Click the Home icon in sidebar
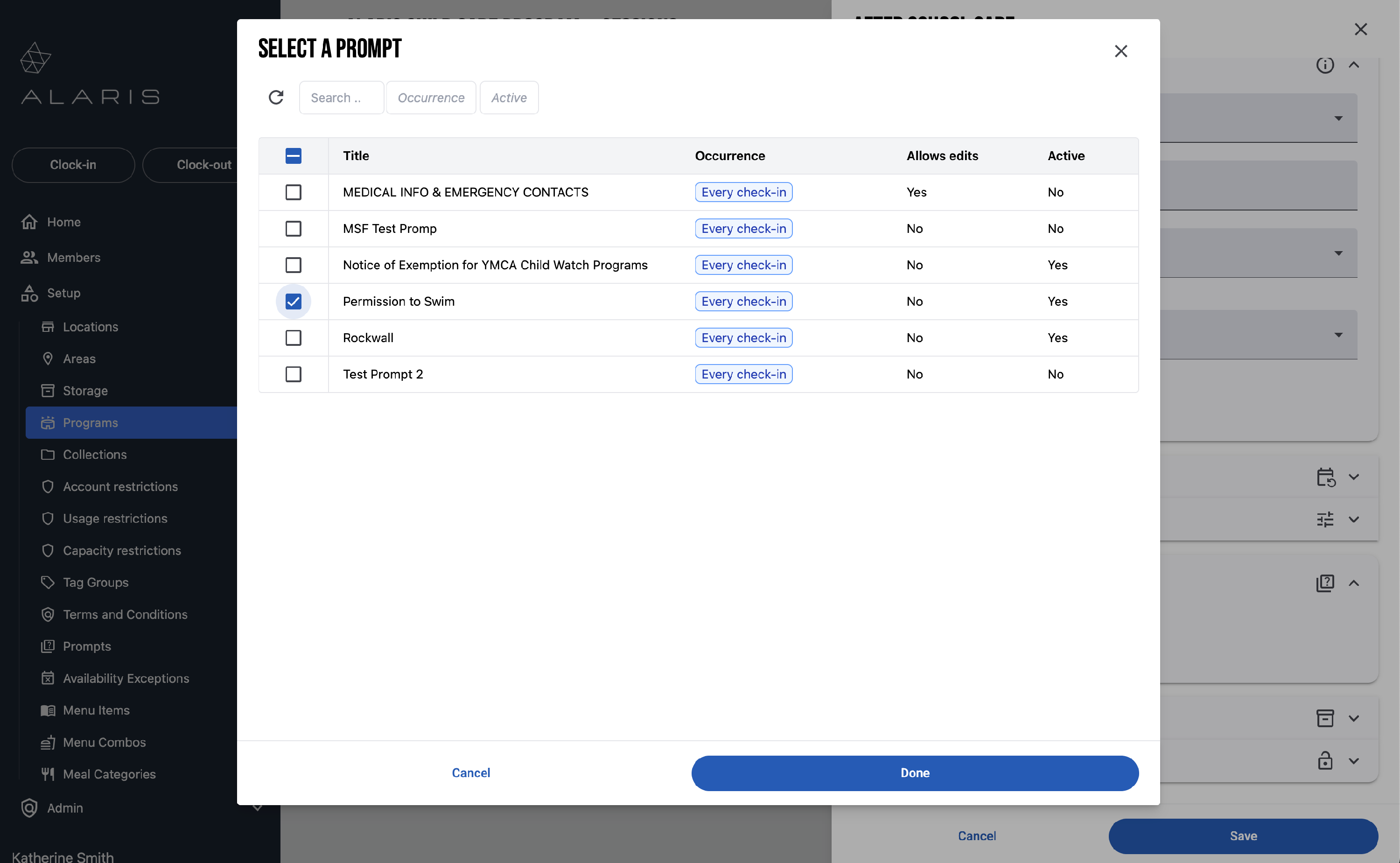The height and width of the screenshot is (863, 1400). click(29, 222)
